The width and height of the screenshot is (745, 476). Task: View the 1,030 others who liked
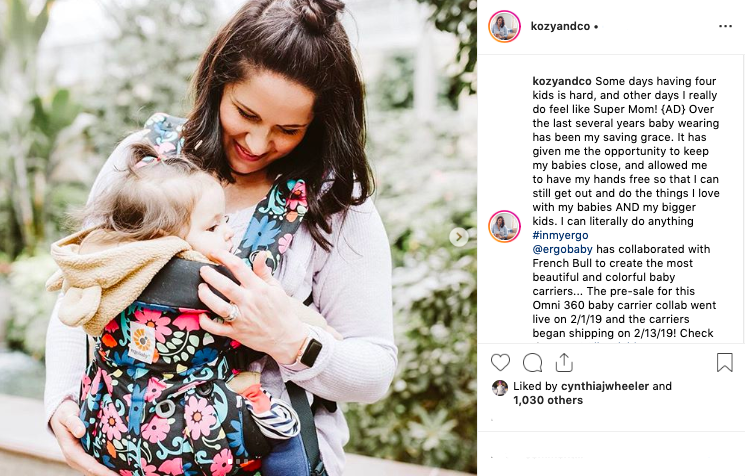click(x=548, y=400)
